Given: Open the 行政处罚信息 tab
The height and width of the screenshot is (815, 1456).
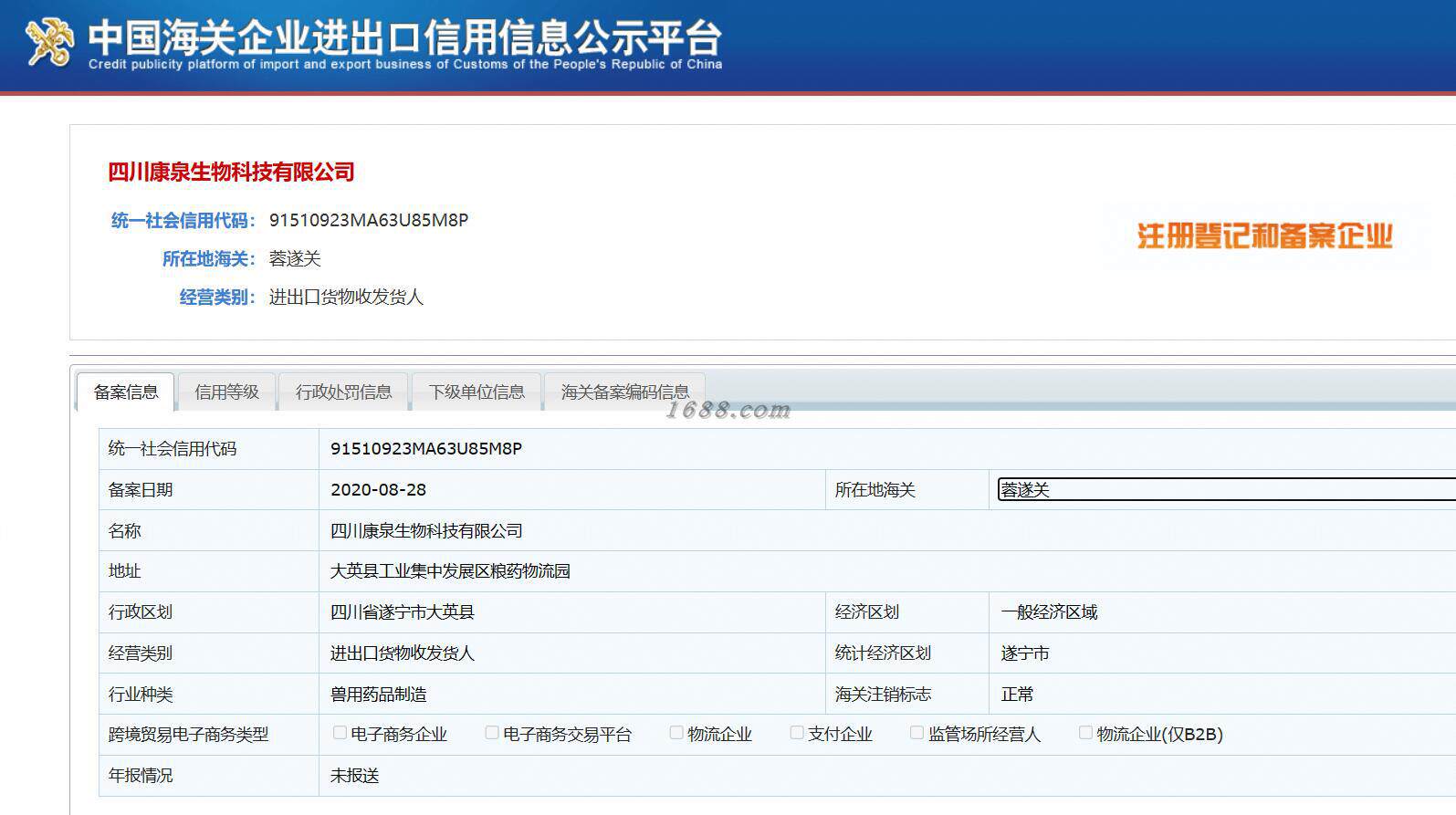Looking at the screenshot, I should click(x=343, y=392).
